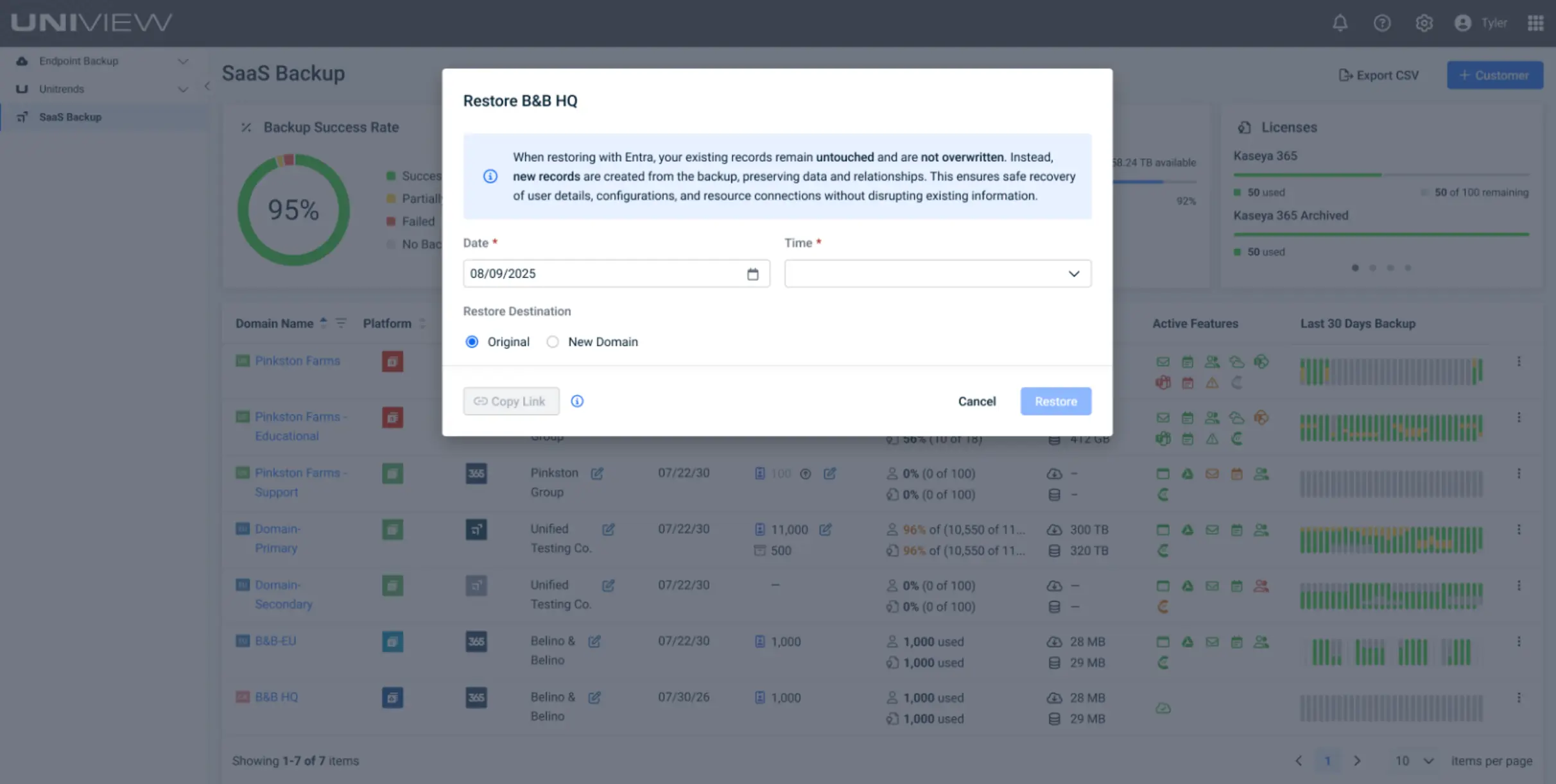The width and height of the screenshot is (1556, 784).
Task: Sort by the Domain Name arrow
Action: pos(324,323)
